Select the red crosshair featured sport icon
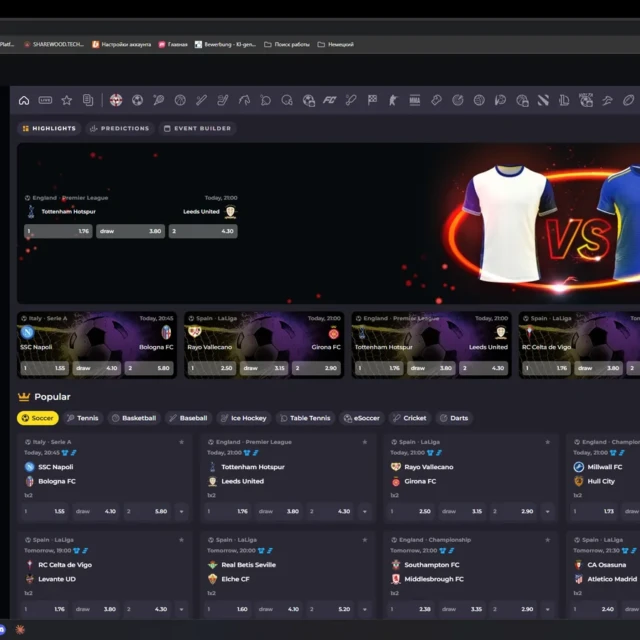This screenshot has width=640, height=640. [x=116, y=100]
